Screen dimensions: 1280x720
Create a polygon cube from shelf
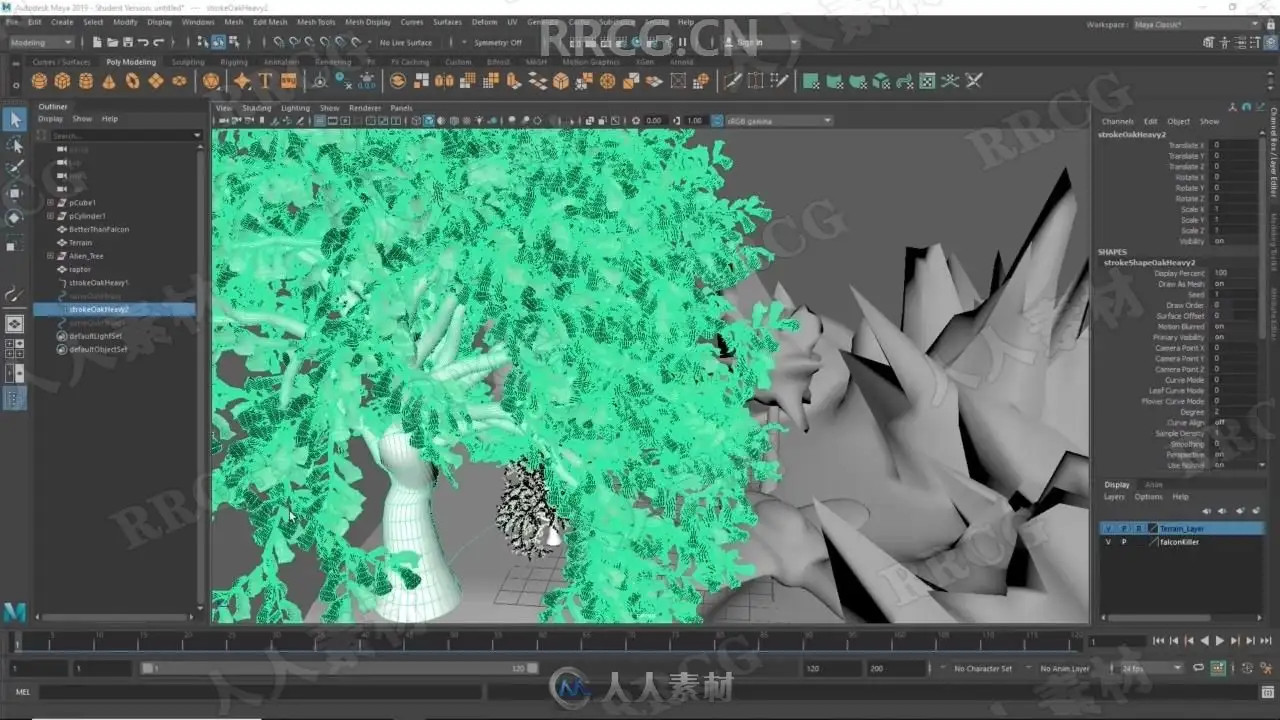(x=62, y=81)
